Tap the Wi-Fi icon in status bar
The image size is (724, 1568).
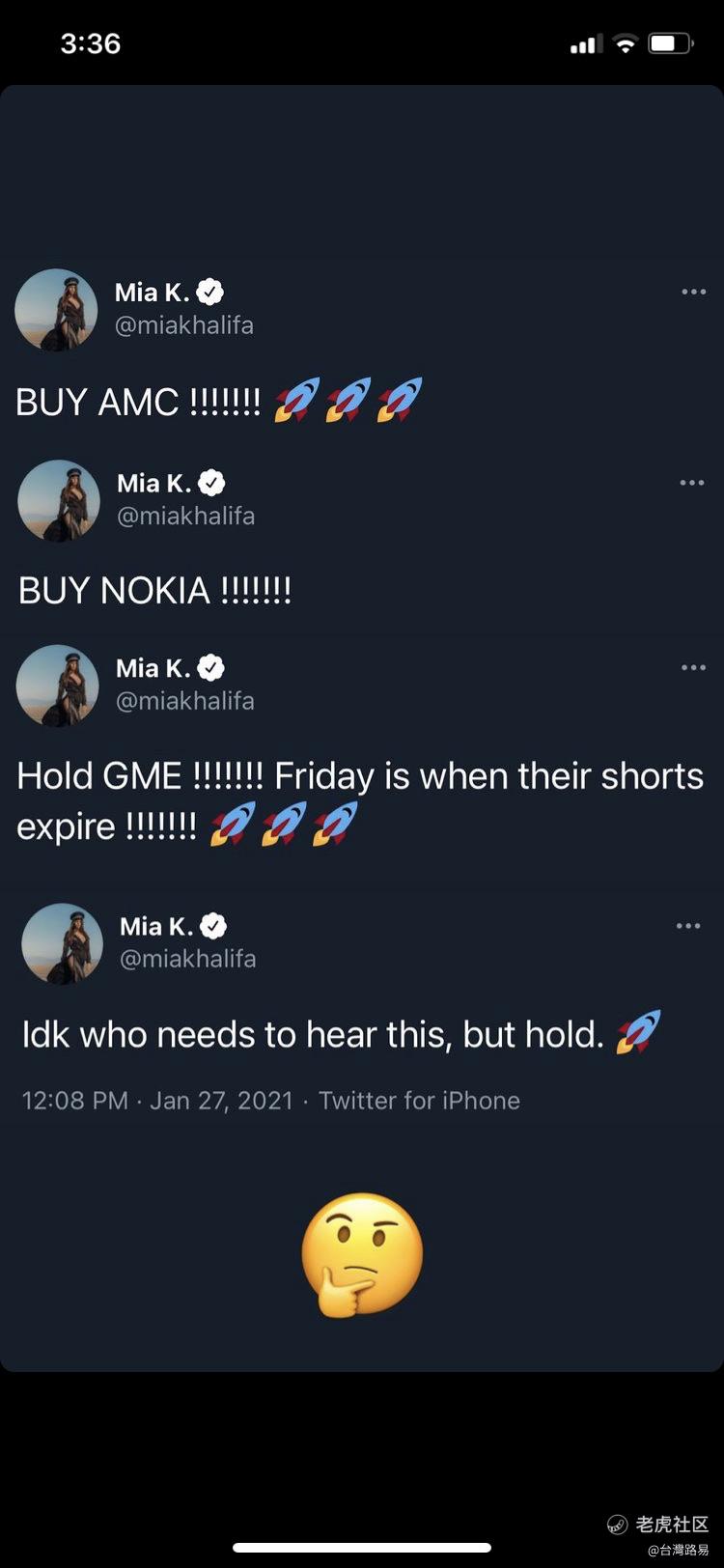click(x=626, y=43)
